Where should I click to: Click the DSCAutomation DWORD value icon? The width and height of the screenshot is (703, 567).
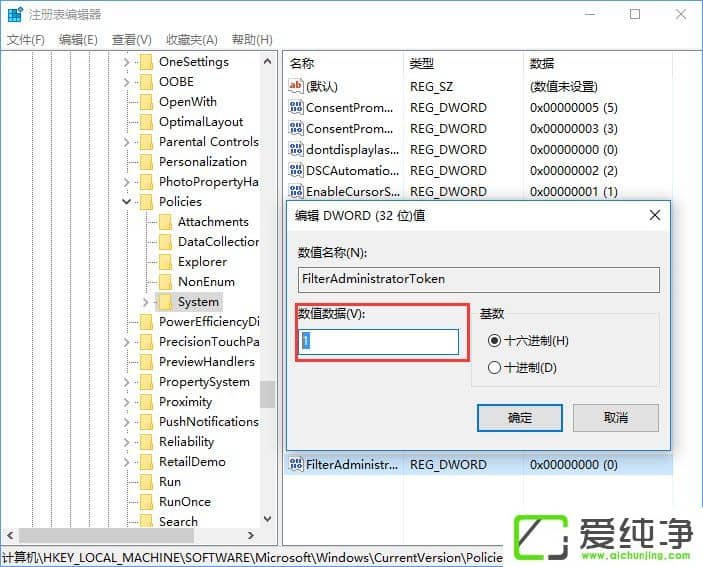(295, 170)
